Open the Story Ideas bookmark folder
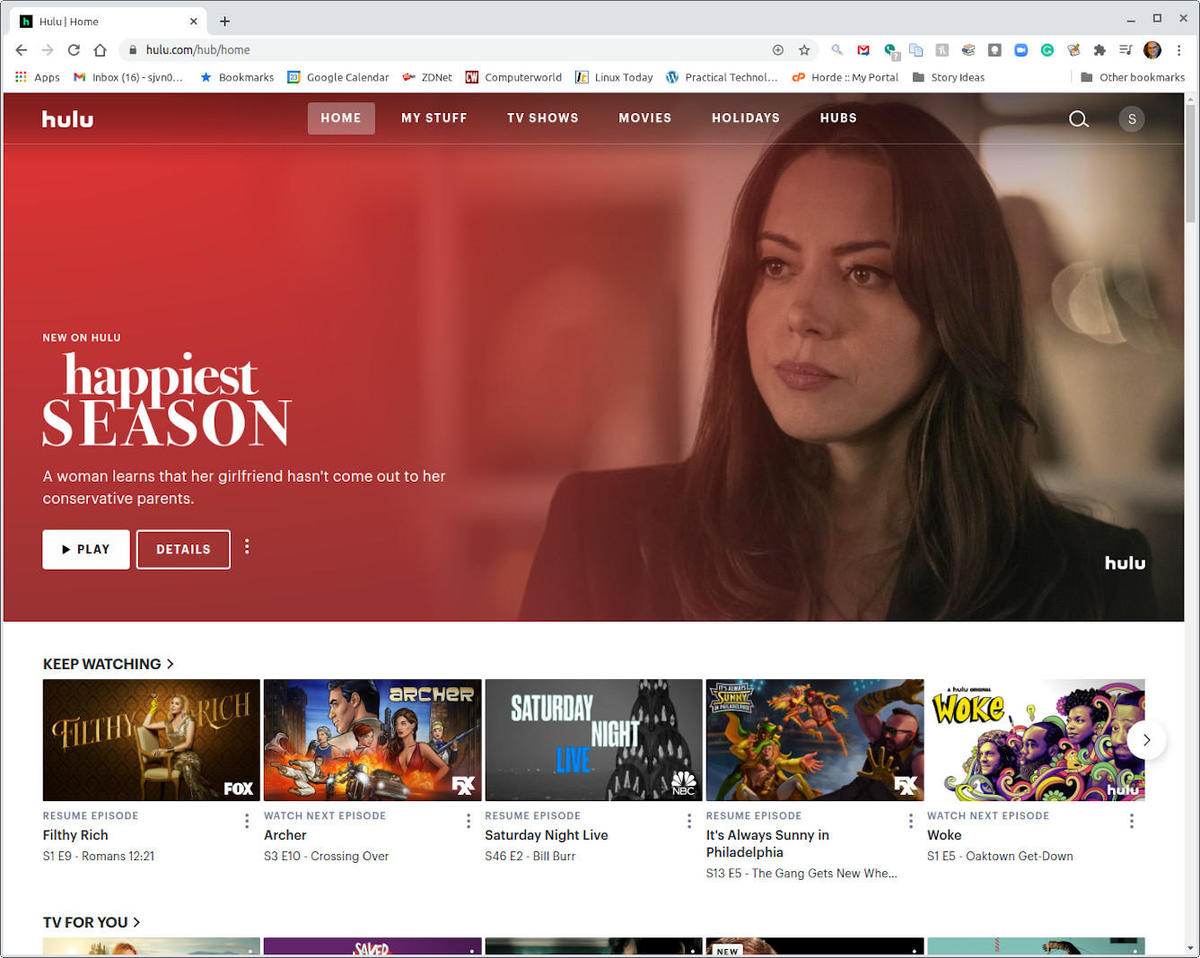This screenshot has width=1200, height=958. click(x=948, y=77)
